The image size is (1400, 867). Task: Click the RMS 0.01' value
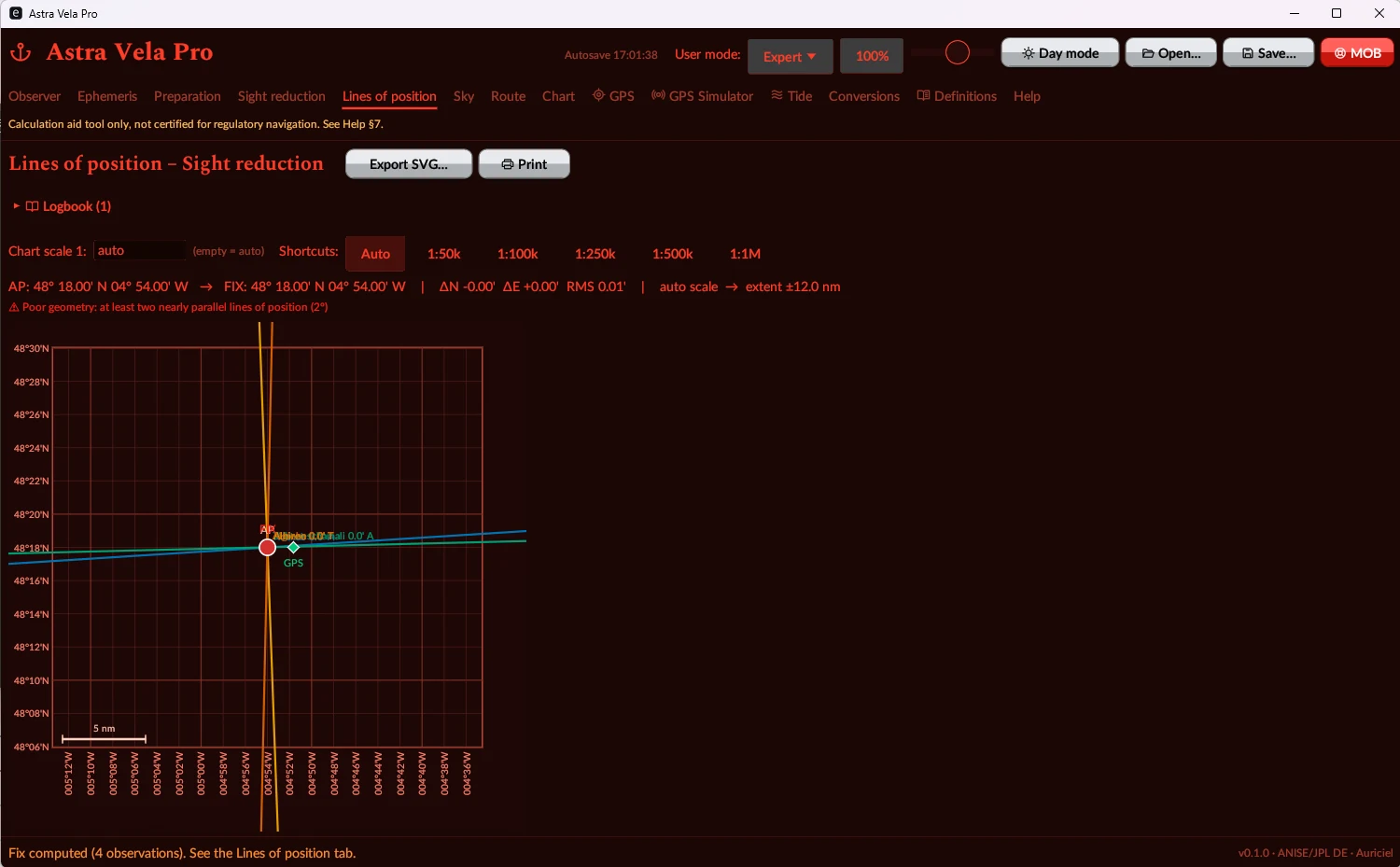(596, 287)
